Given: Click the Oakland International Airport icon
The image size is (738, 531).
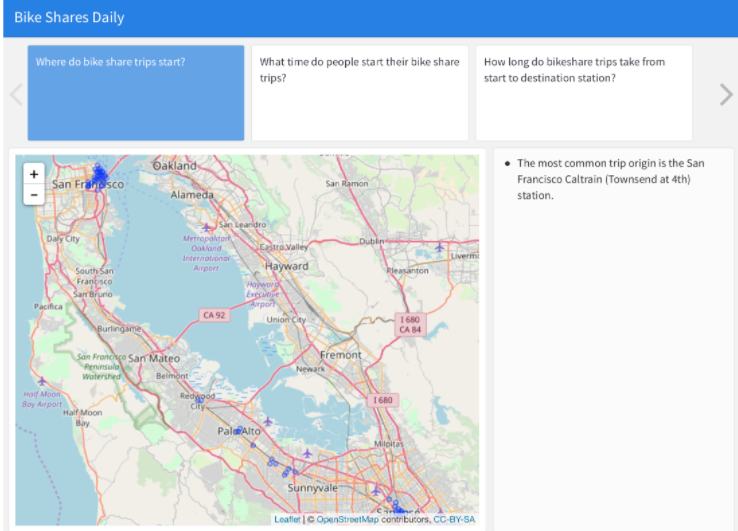Looking at the screenshot, I should pos(206,227).
